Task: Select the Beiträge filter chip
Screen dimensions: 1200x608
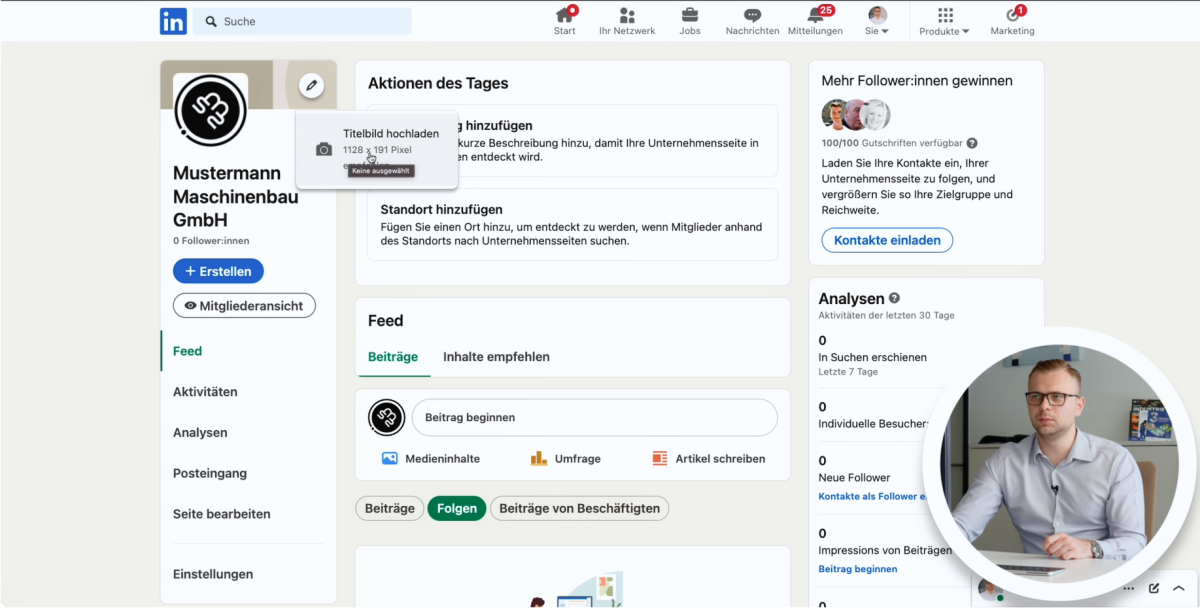Action: (x=389, y=508)
